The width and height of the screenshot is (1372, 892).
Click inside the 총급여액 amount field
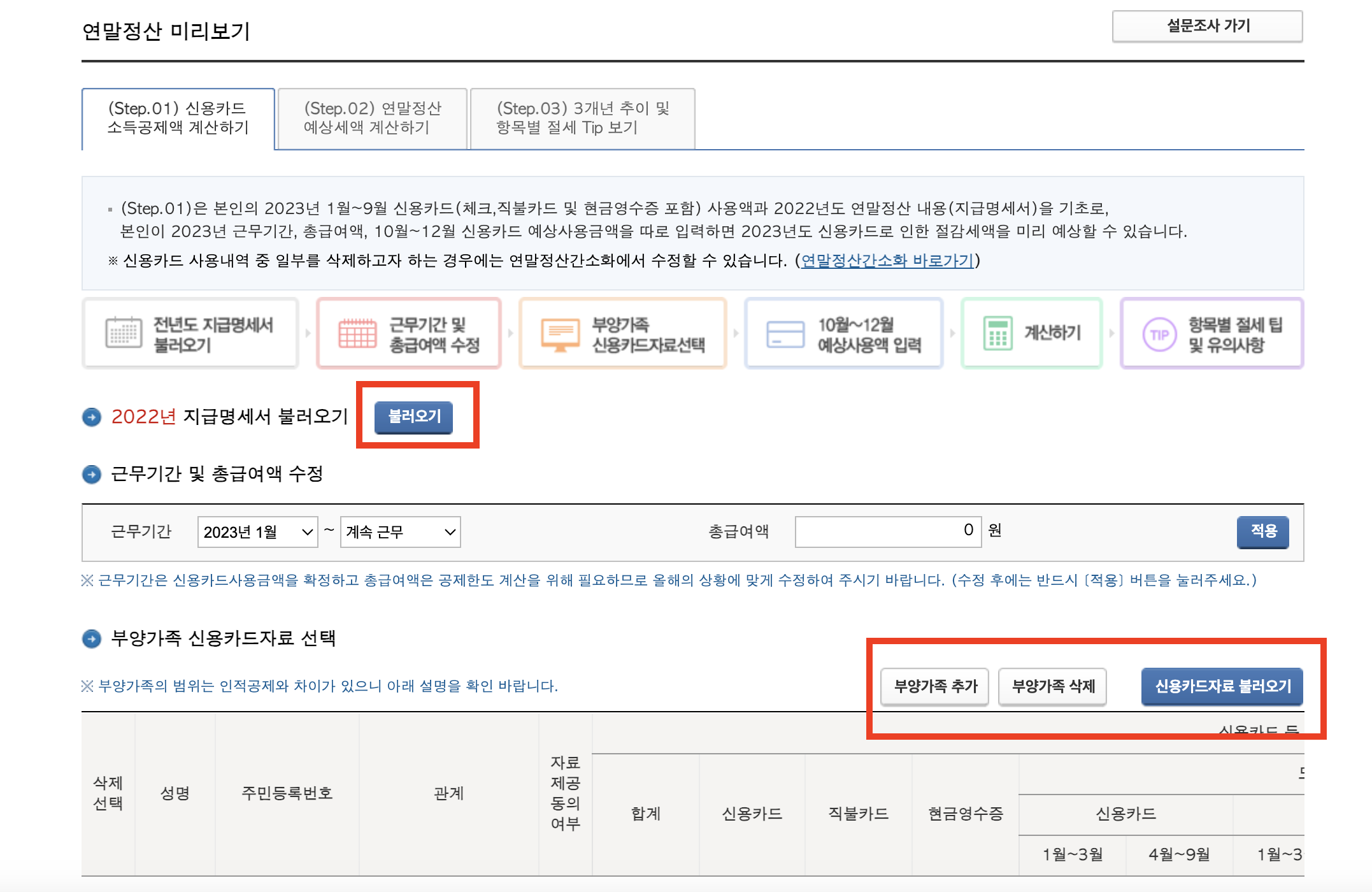[x=887, y=530]
